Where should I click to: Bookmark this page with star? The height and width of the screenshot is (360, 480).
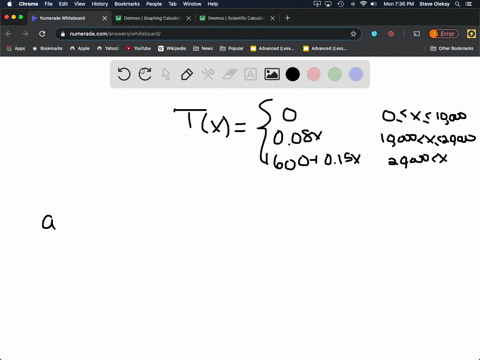(353, 34)
